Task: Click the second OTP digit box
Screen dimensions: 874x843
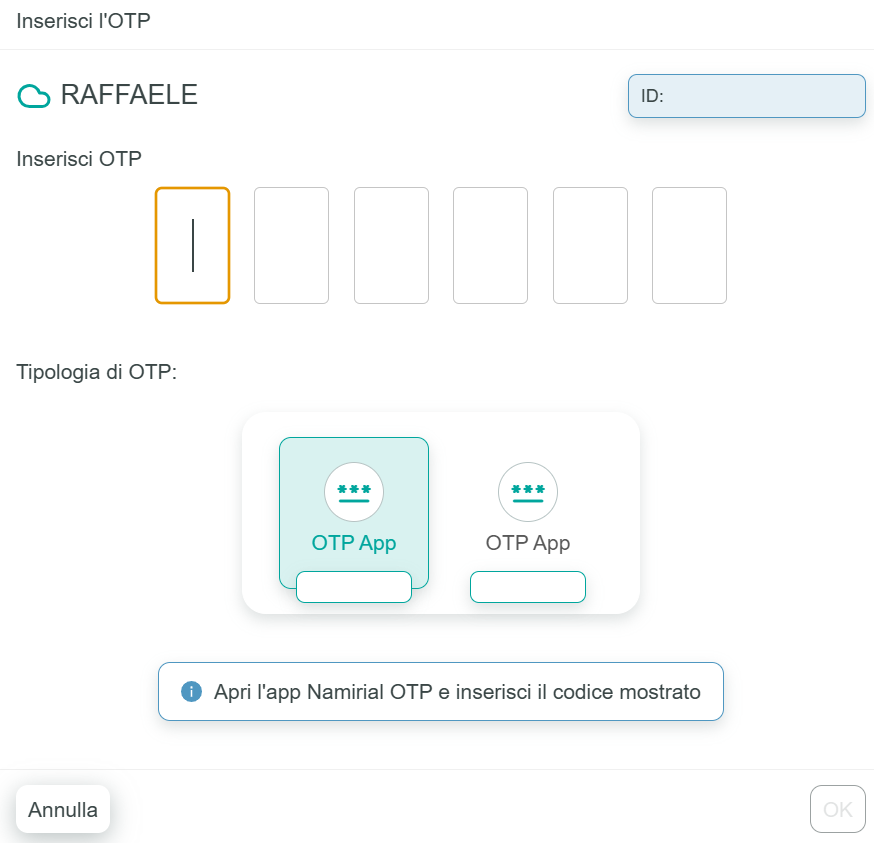Action: pos(292,245)
